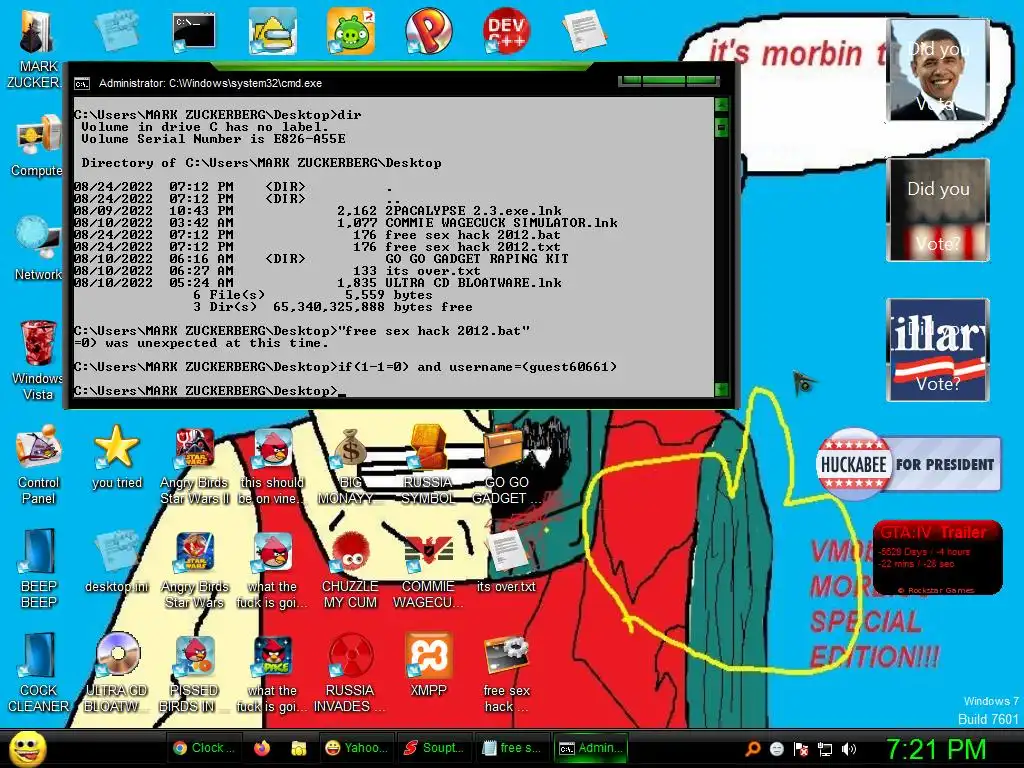Click the blinking cmd prompt cursor line
1024x768 pixels.
(x=209, y=391)
